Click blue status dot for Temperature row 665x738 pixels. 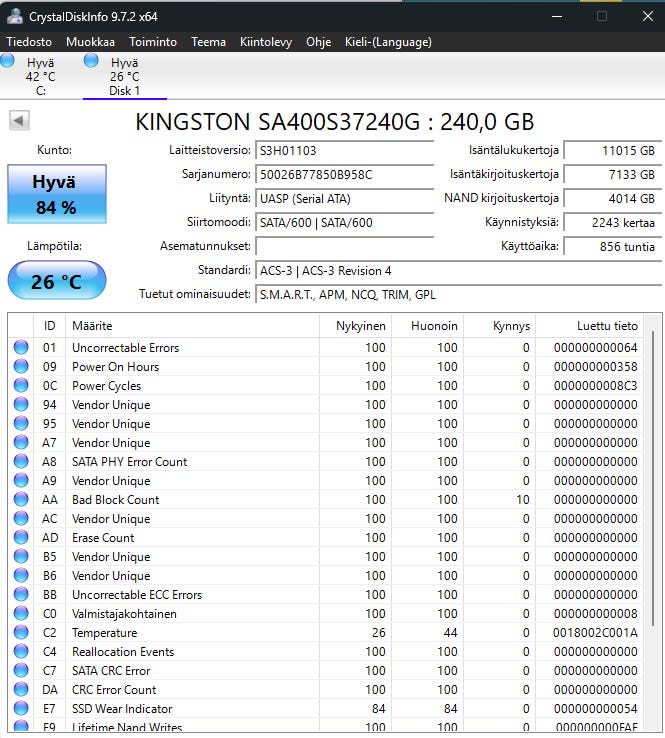(21, 633)
